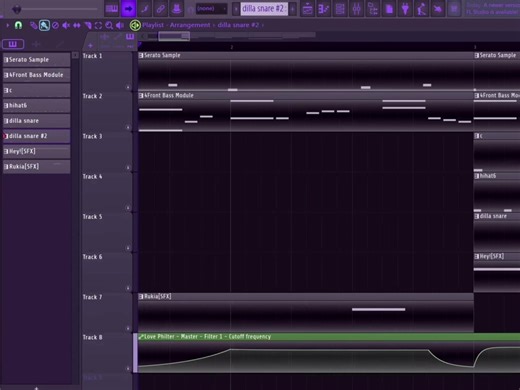This screenshot has width=520, height=390.
Task: Select previous pattern with left arrow
Action: point(236,9)
